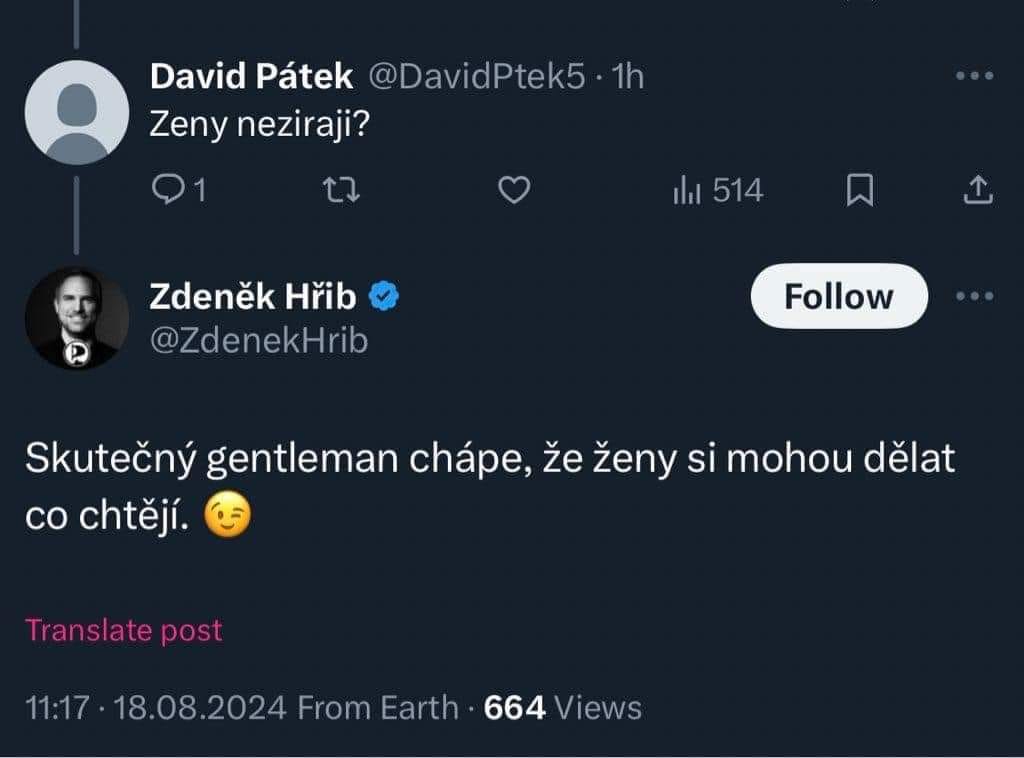1024x758 pixels.
Task: Open the @ZdenekHrib handle
Action: click(258, 341)
